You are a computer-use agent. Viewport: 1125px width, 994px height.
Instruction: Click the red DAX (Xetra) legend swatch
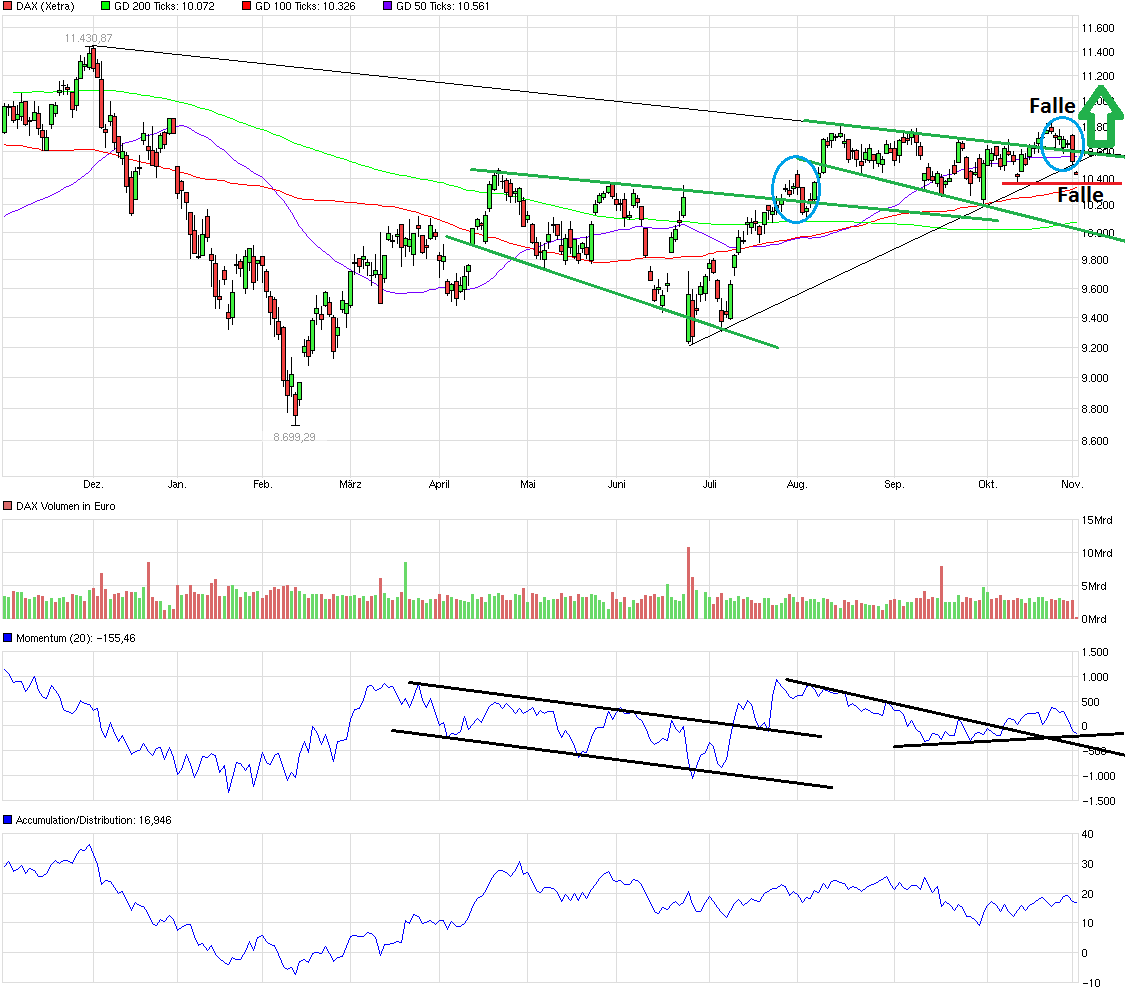(x=8, y=6)
